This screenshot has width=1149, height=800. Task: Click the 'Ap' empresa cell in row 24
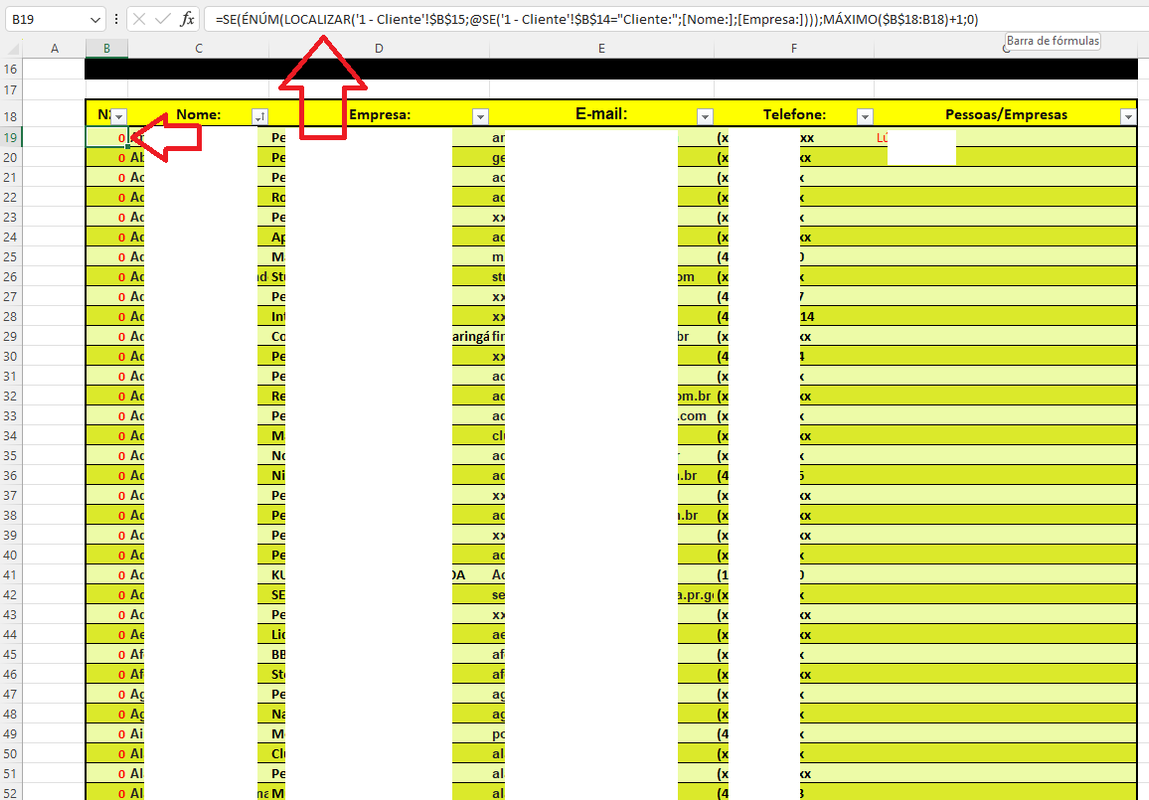pos(379,237)
